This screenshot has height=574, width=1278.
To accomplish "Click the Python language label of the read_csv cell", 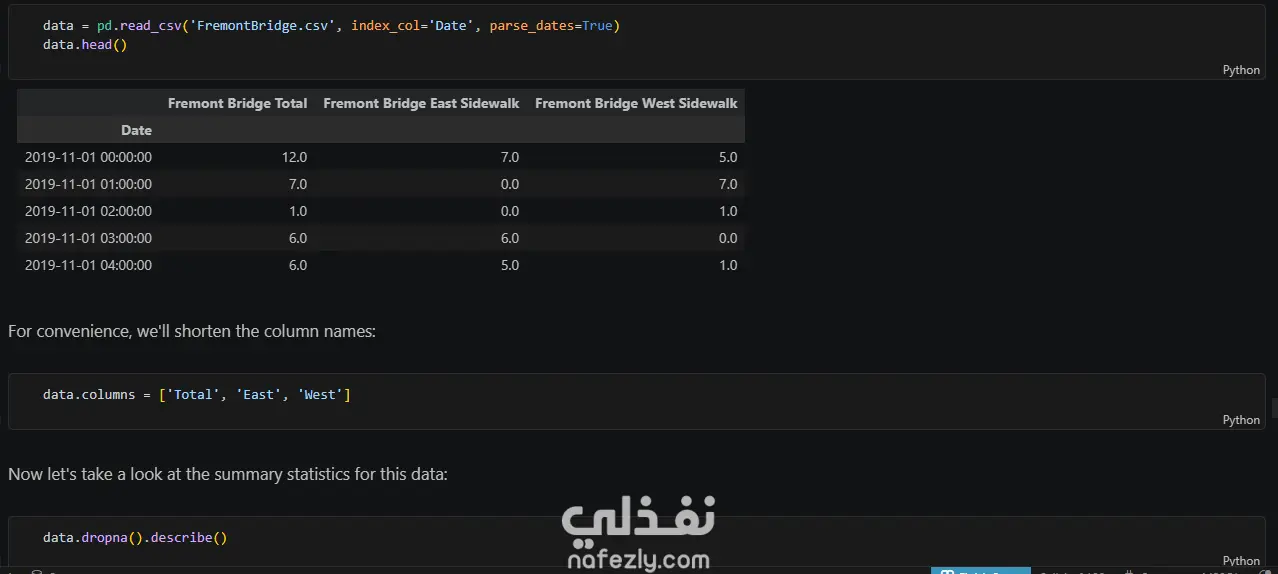I will 1241,70.
